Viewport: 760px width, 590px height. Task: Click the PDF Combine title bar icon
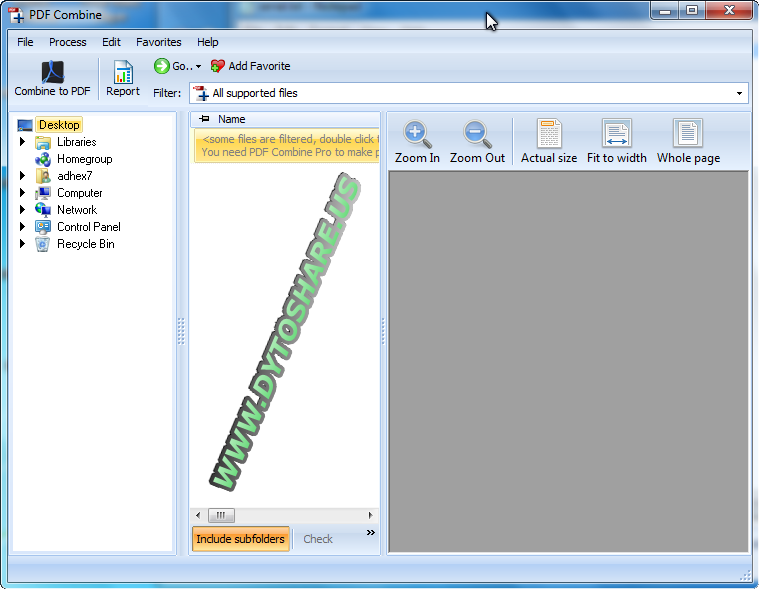(x=16, y=15)
